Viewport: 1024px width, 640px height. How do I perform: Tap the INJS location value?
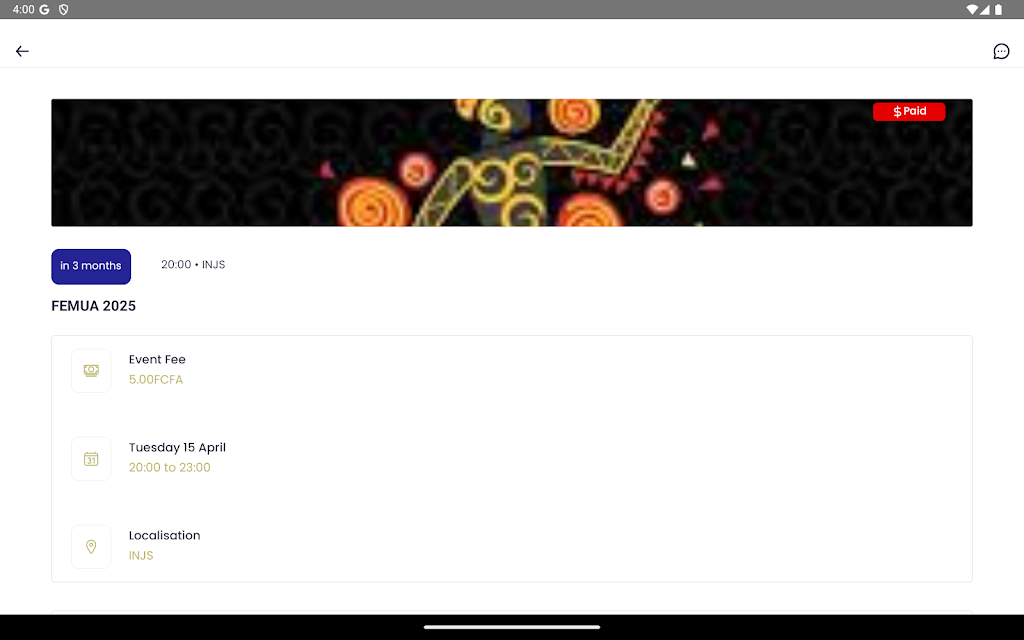141,556
